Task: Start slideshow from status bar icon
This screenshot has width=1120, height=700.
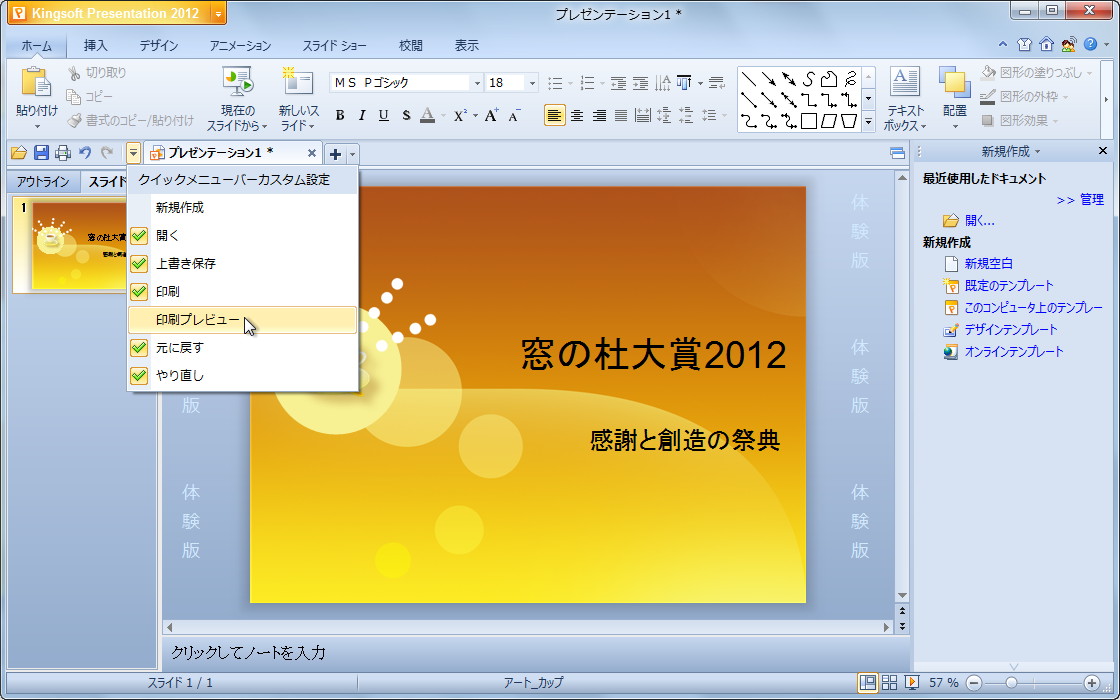Action: [x=911, y=682]
